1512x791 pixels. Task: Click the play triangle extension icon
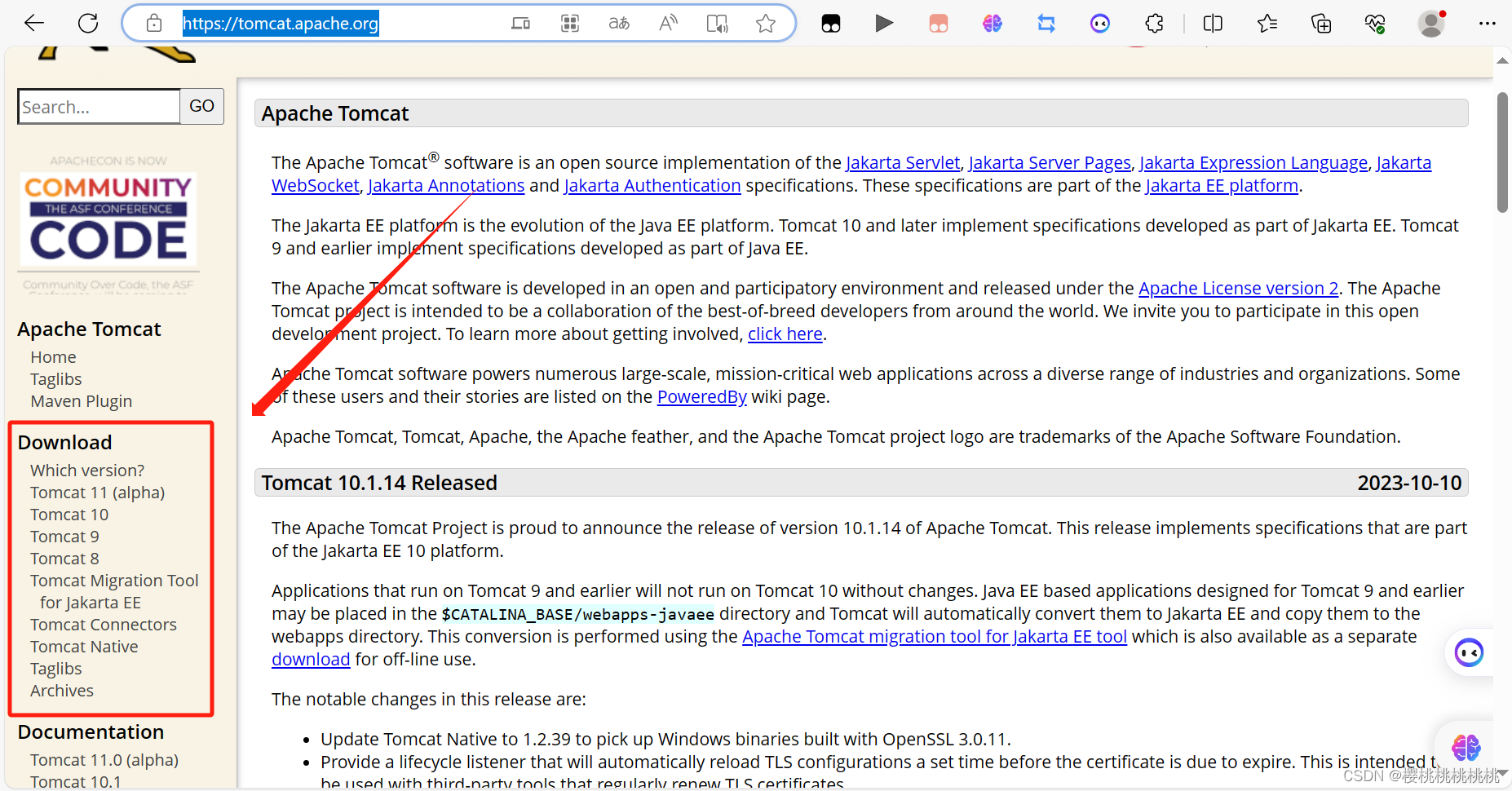tap(884, 23)
